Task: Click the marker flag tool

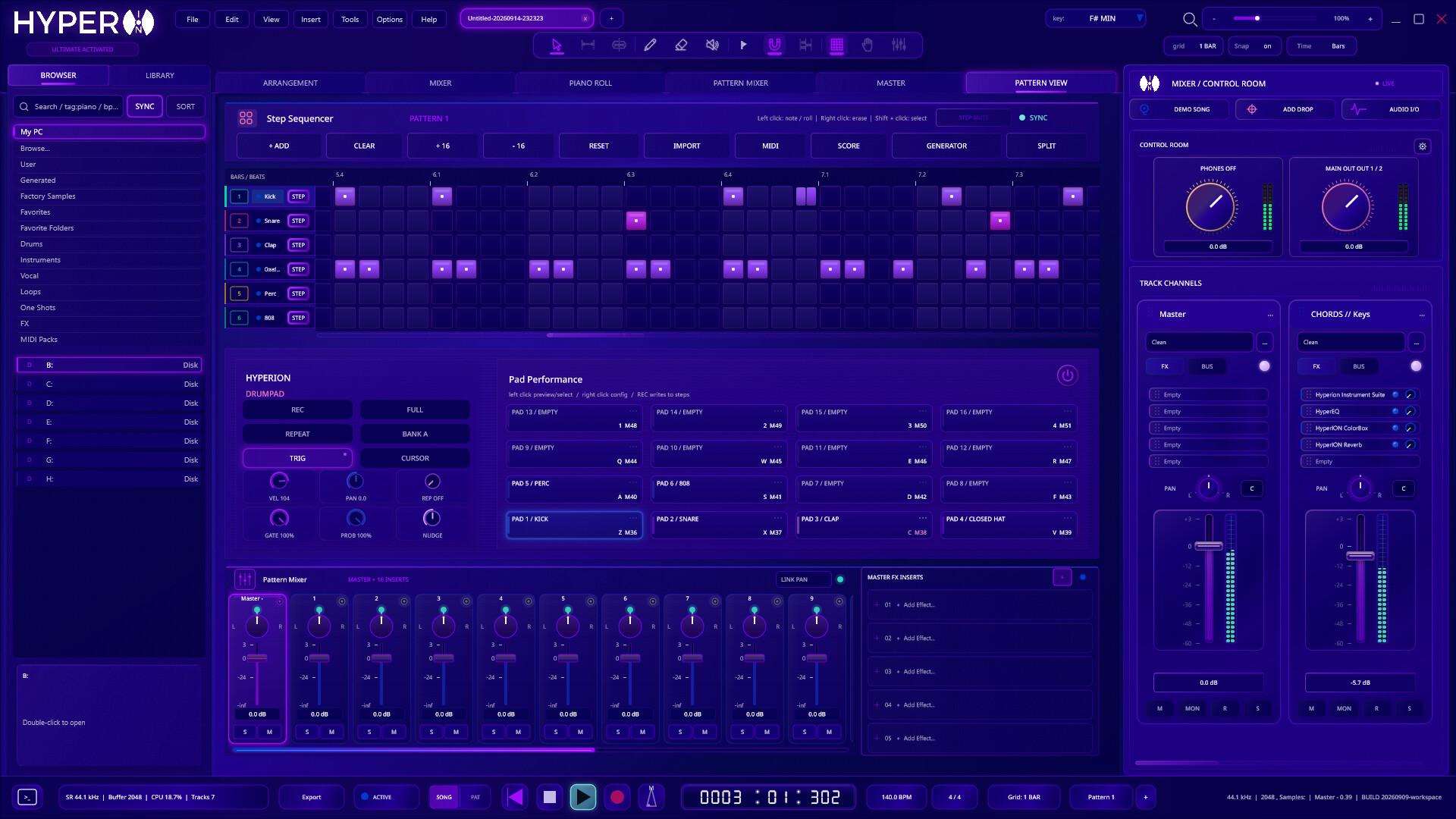Action: 743,45
